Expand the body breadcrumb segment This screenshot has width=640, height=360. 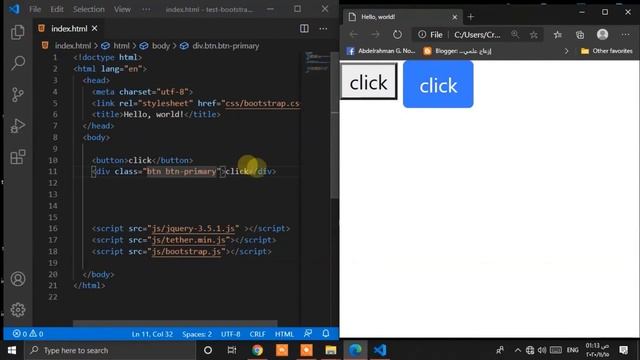coord(160,46)
